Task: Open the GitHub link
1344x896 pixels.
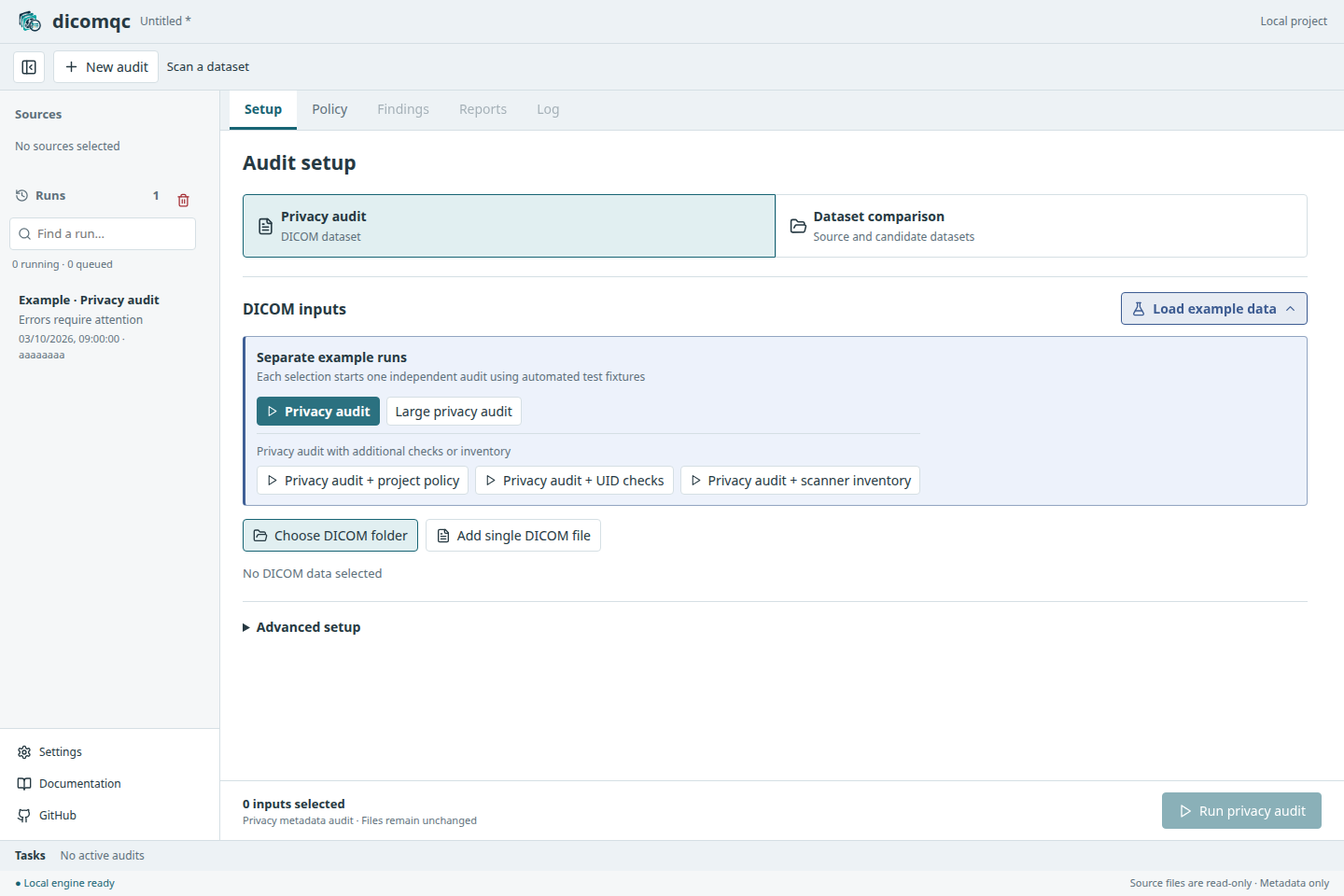Action: 47,816
